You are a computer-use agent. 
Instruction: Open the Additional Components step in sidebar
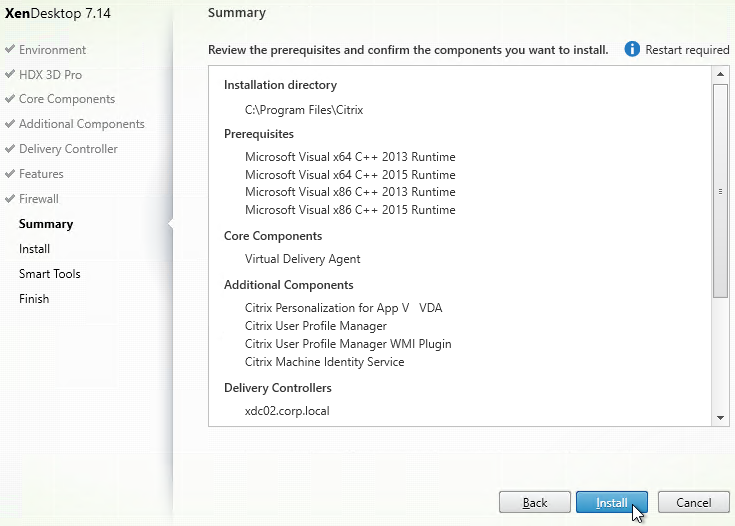[82, 124]
